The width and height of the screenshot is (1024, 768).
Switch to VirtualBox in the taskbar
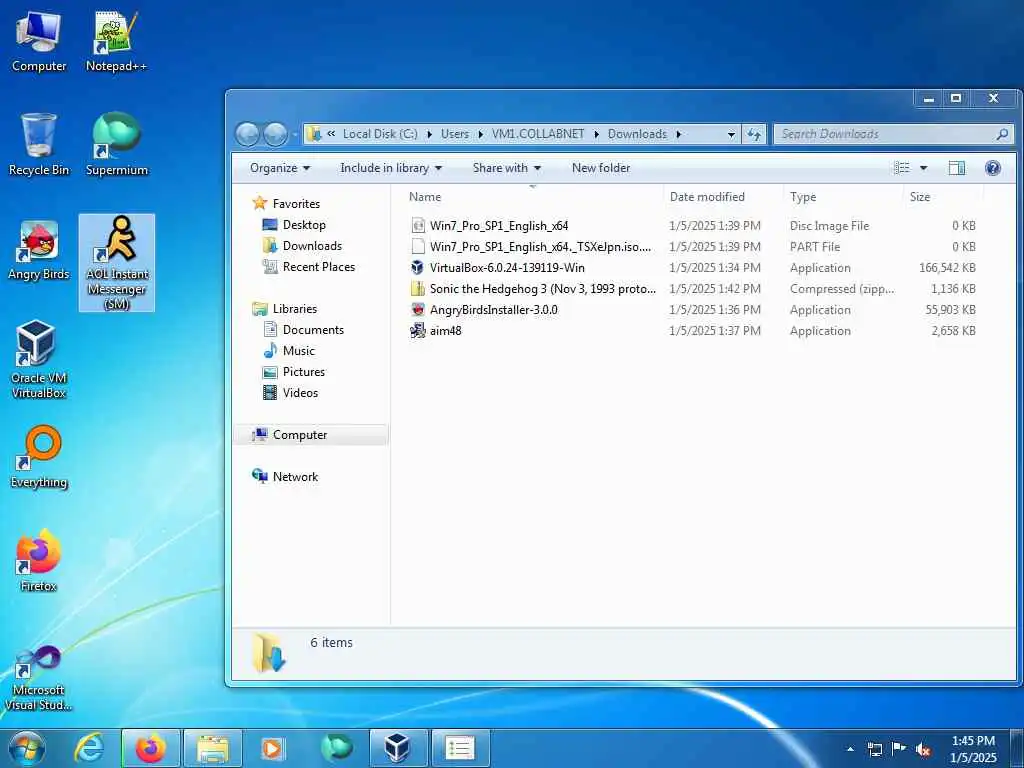(x=398, y=748)
